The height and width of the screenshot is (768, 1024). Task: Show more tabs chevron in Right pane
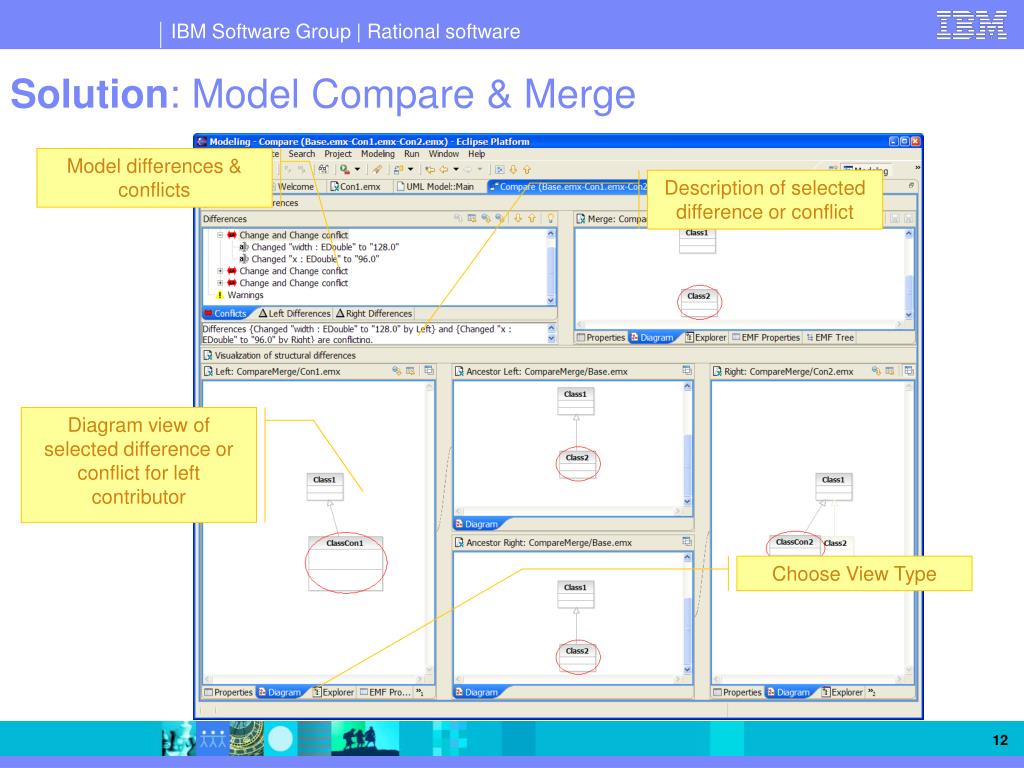(872, 692)
